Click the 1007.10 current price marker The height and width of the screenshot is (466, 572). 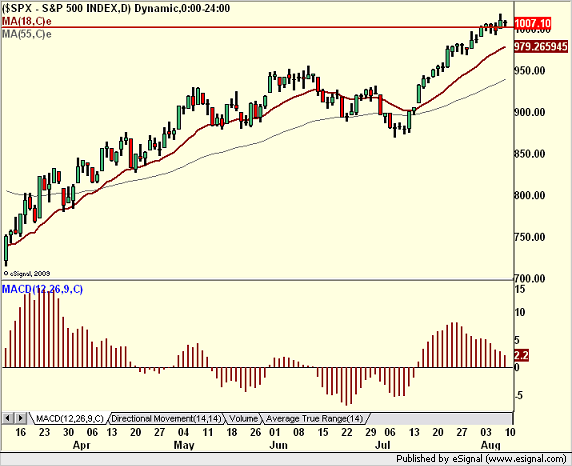click(532, 23)
